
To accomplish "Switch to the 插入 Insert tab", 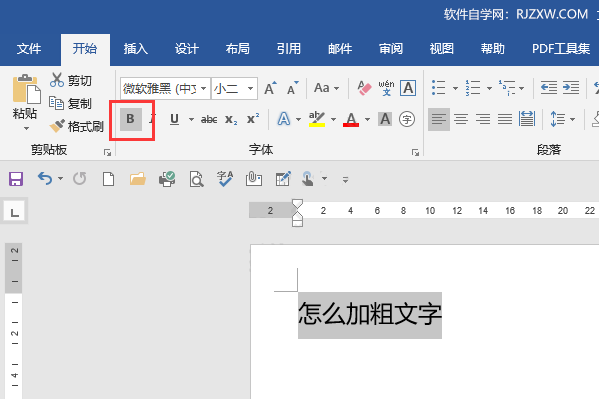I will [x=136, y=49].
